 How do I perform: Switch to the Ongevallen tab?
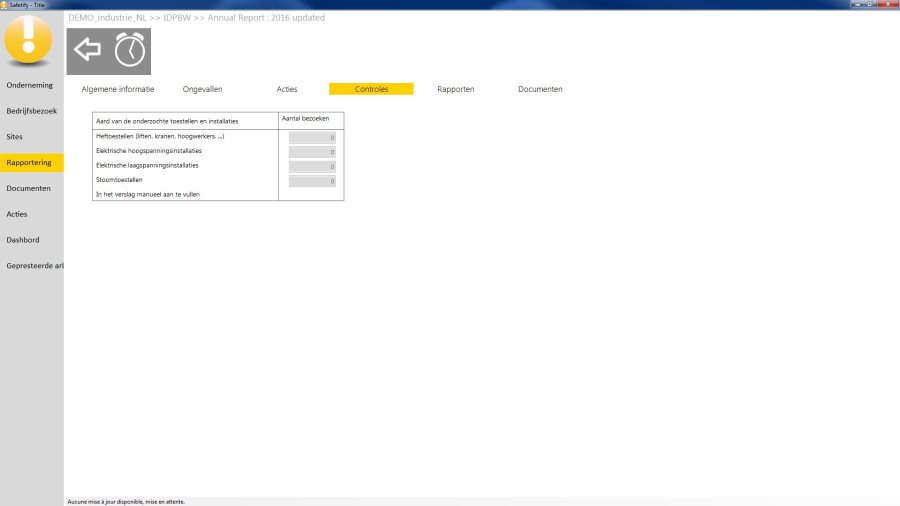(x=203, y=89)
